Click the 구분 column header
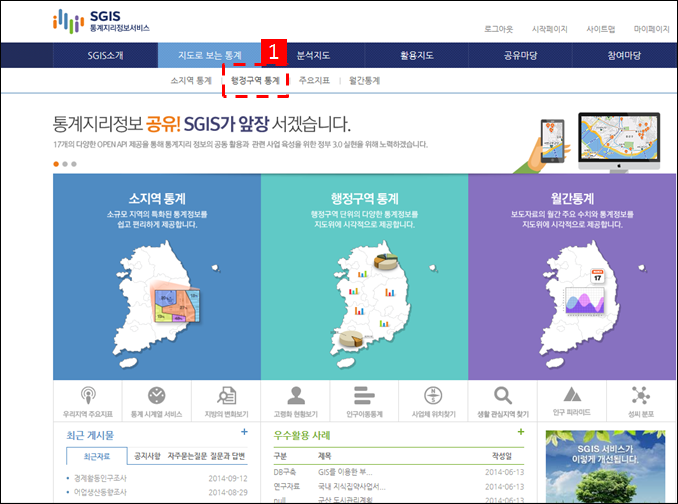 coord(280,456)
